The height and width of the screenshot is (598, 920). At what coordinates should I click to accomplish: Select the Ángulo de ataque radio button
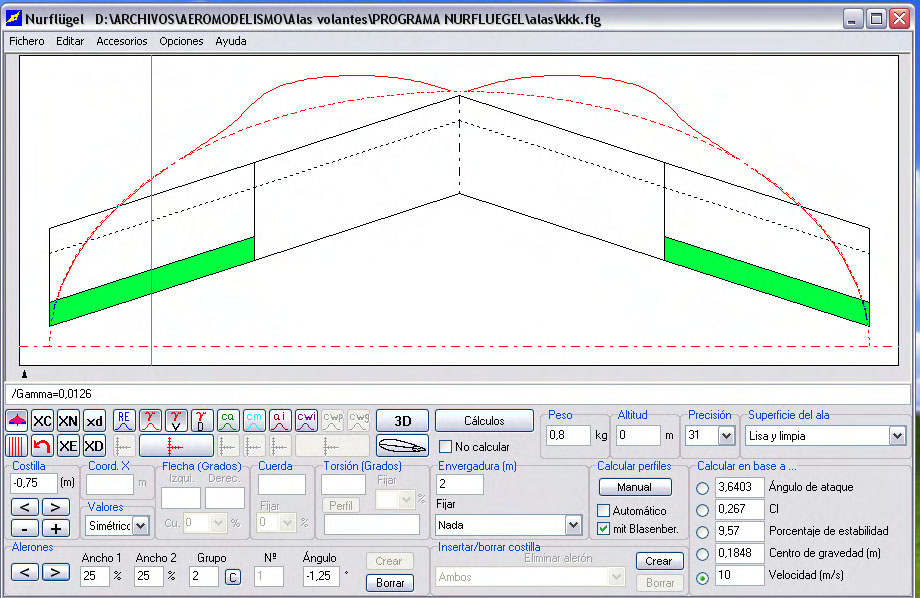click(703, 487)
